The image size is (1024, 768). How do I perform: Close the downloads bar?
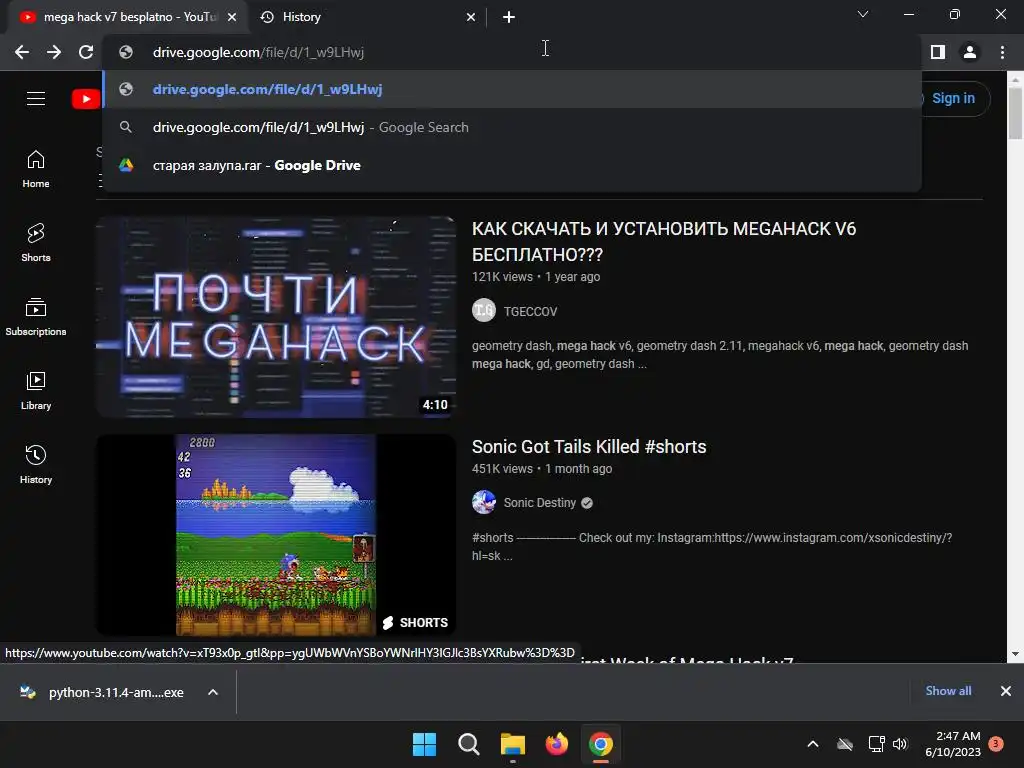pos(1006,691)
